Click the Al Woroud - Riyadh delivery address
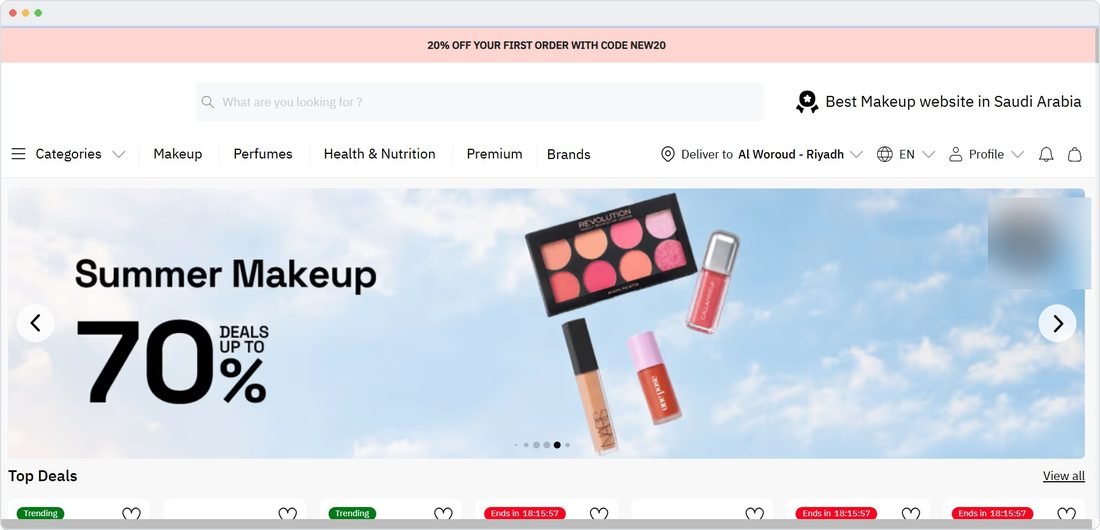The image size is (1100, 530). tap(791, 154)
